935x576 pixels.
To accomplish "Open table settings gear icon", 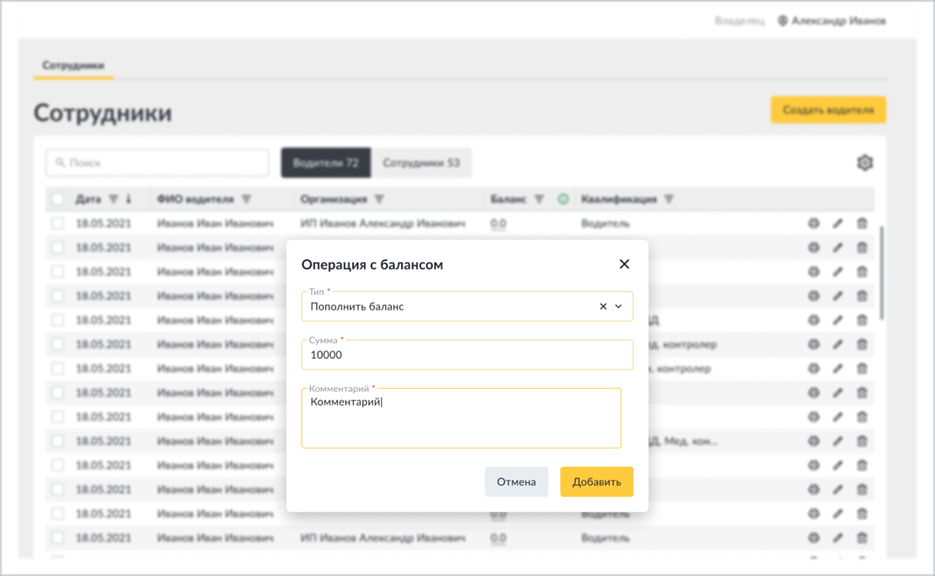I will (x=865, y=163).
